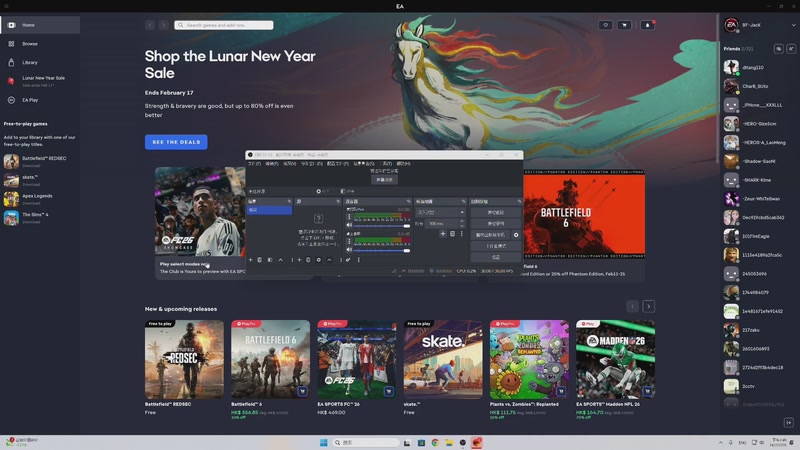Image resolution: width=800 pixels, height=450 pixels.
Task: Click the EA search games input field
Action: click(x=223, y=25)
